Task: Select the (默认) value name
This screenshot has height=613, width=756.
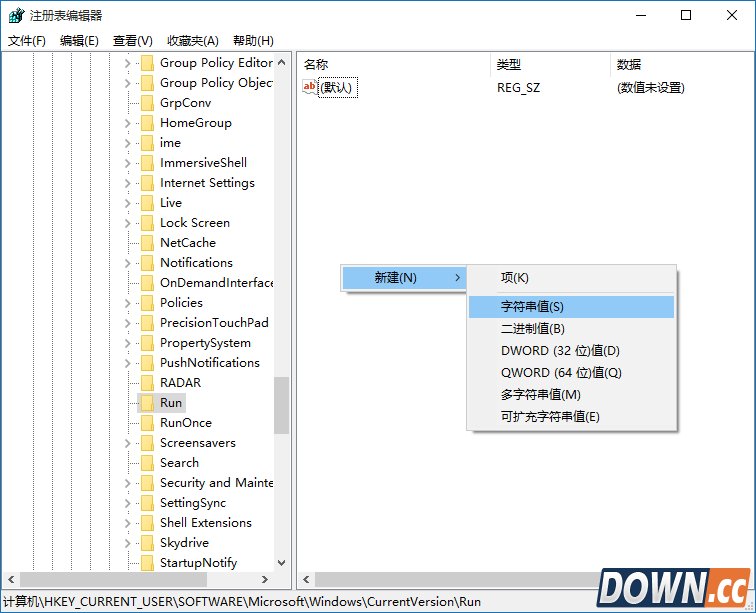Action: 338,88
